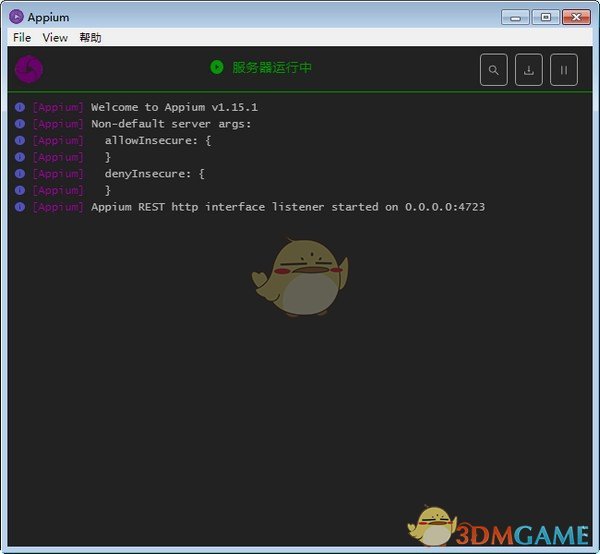Select log line 'Welcome to Appium v1.15.1'
Image resolution: width=600 pixels, height=554 pixels.
click(x=174, y=107)
